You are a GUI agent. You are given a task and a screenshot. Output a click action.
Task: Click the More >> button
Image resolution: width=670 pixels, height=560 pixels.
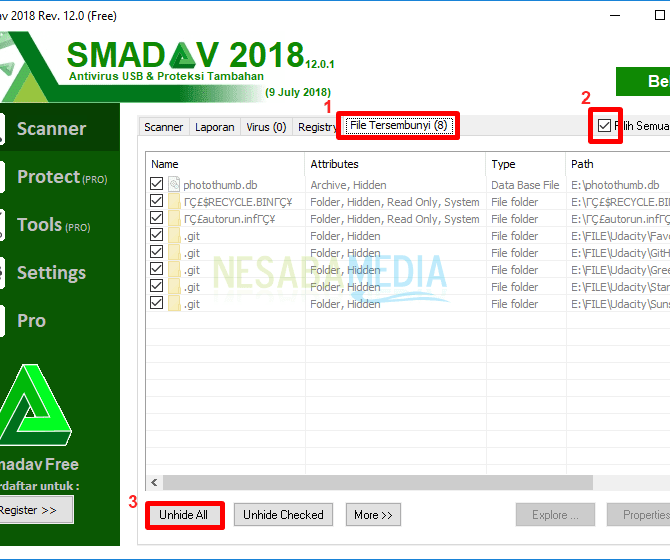click(x=373, y=515)
